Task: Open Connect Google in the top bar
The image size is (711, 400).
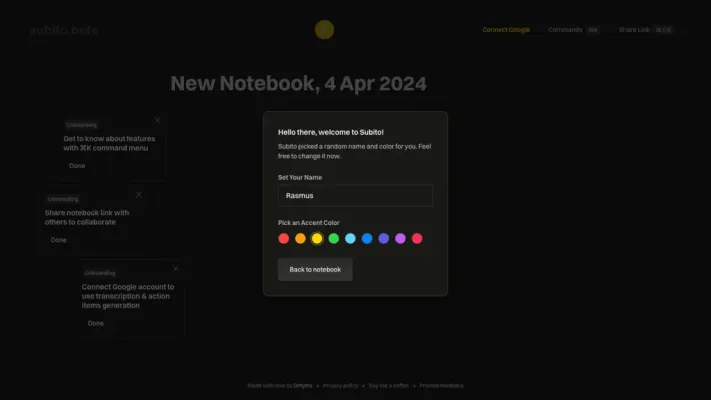Action: [506, 30]
